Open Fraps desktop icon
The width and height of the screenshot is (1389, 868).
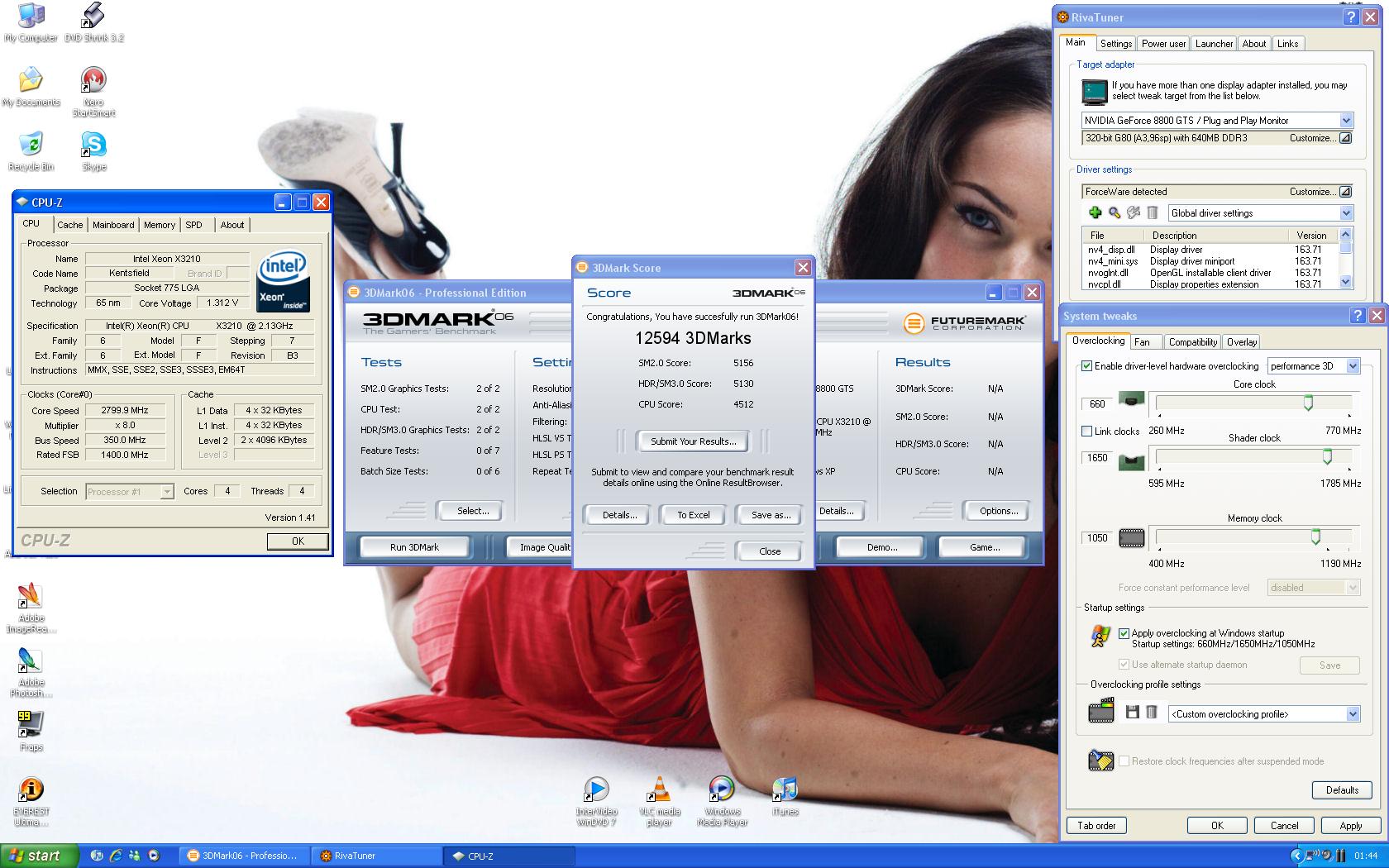31,731
